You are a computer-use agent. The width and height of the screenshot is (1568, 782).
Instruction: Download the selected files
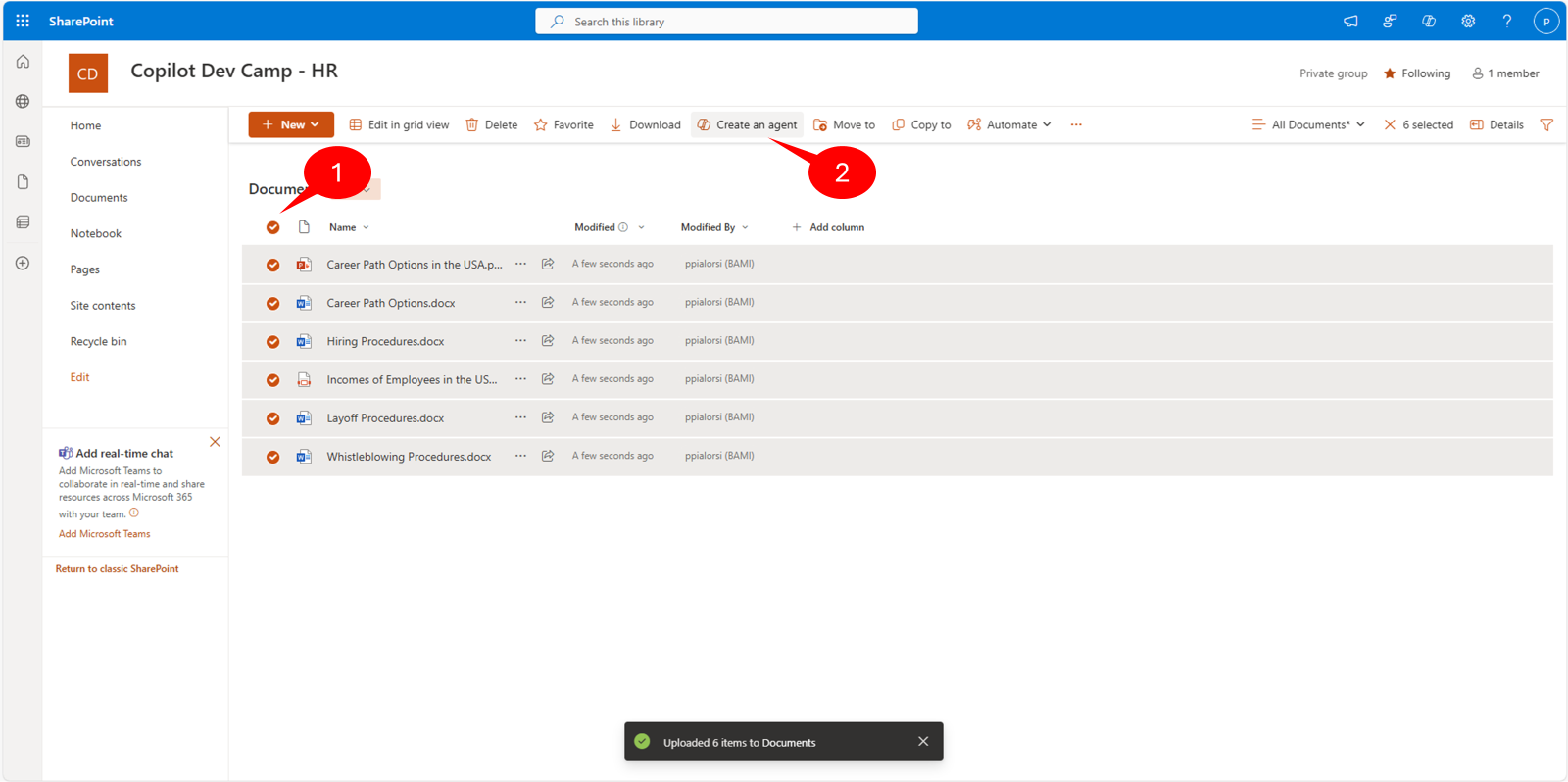click(645, 124)
